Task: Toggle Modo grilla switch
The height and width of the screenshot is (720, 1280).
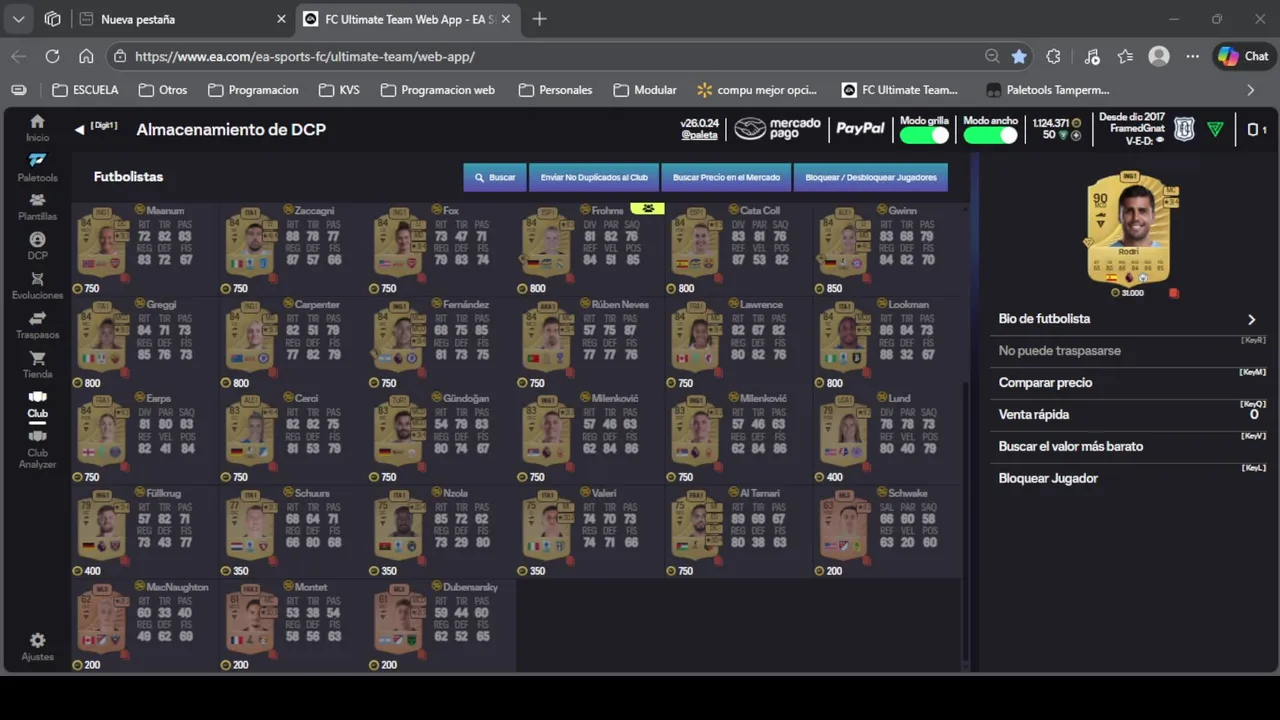Action: click(924, 135)
